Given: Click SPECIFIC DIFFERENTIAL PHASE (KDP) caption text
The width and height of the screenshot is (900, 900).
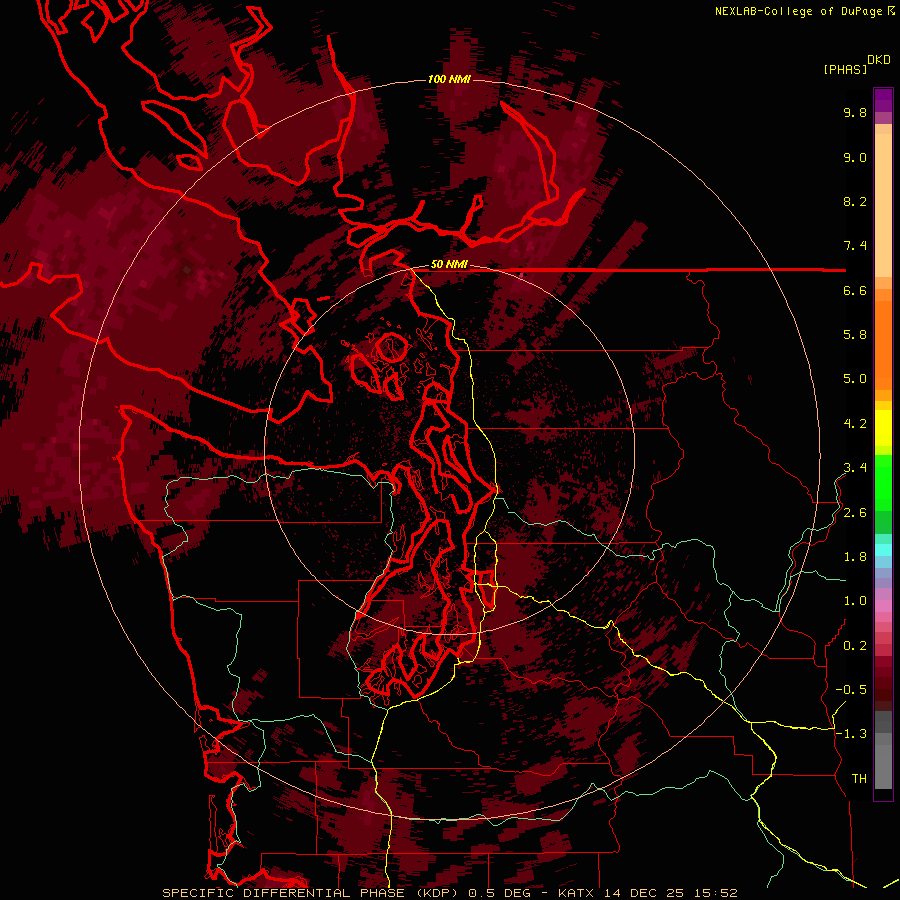Looking at the screenshot, I should pos(312,893).
